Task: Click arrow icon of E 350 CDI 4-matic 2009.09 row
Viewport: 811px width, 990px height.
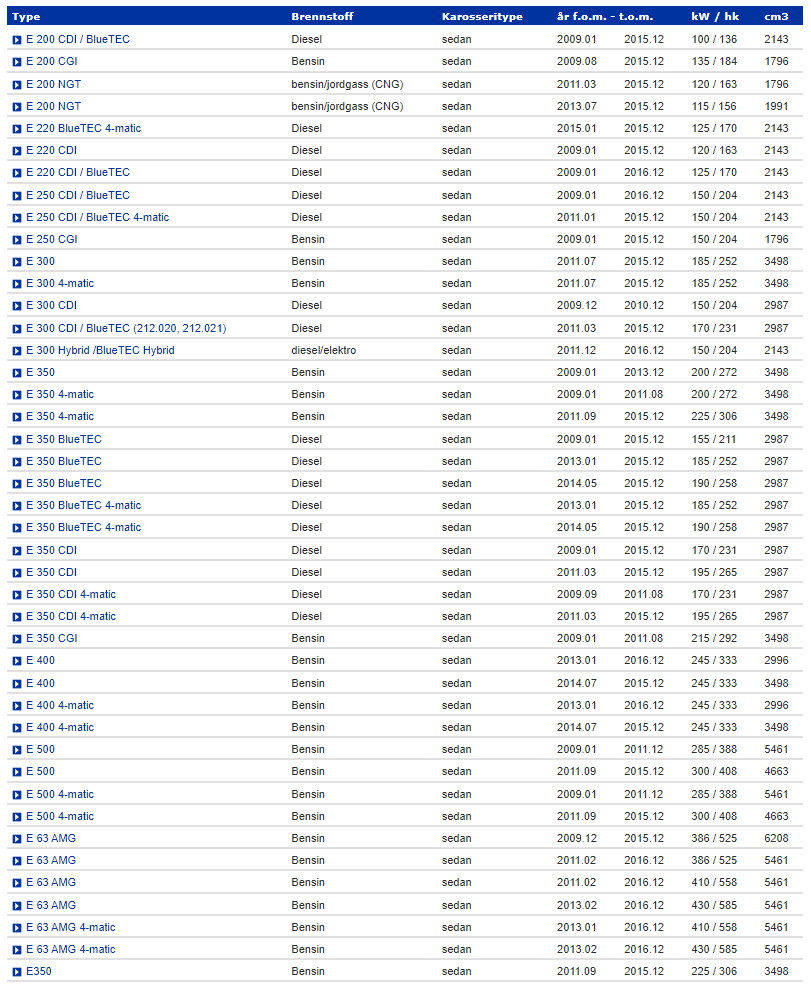Action: [x=17, y=595]
